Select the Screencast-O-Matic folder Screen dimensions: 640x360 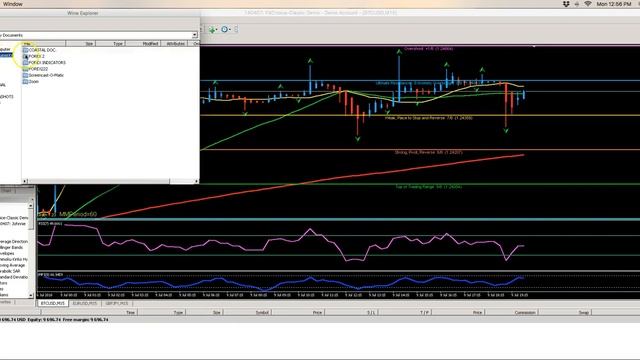tap(46, 76)
